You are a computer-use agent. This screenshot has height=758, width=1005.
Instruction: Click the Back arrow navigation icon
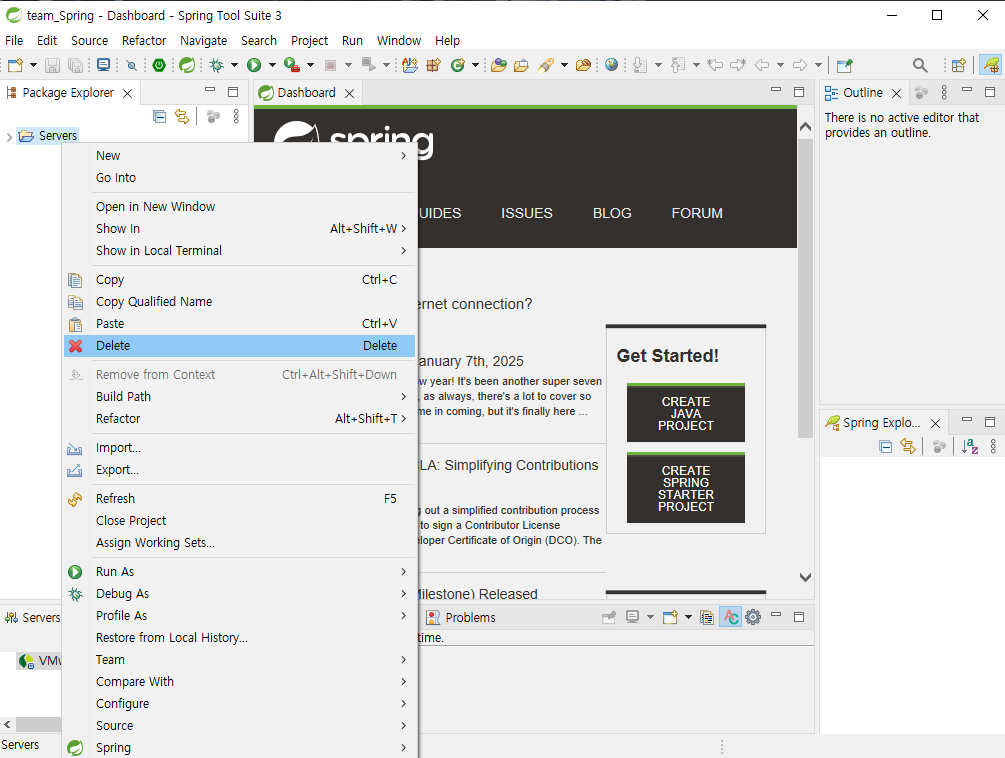[x=761, y=65]
